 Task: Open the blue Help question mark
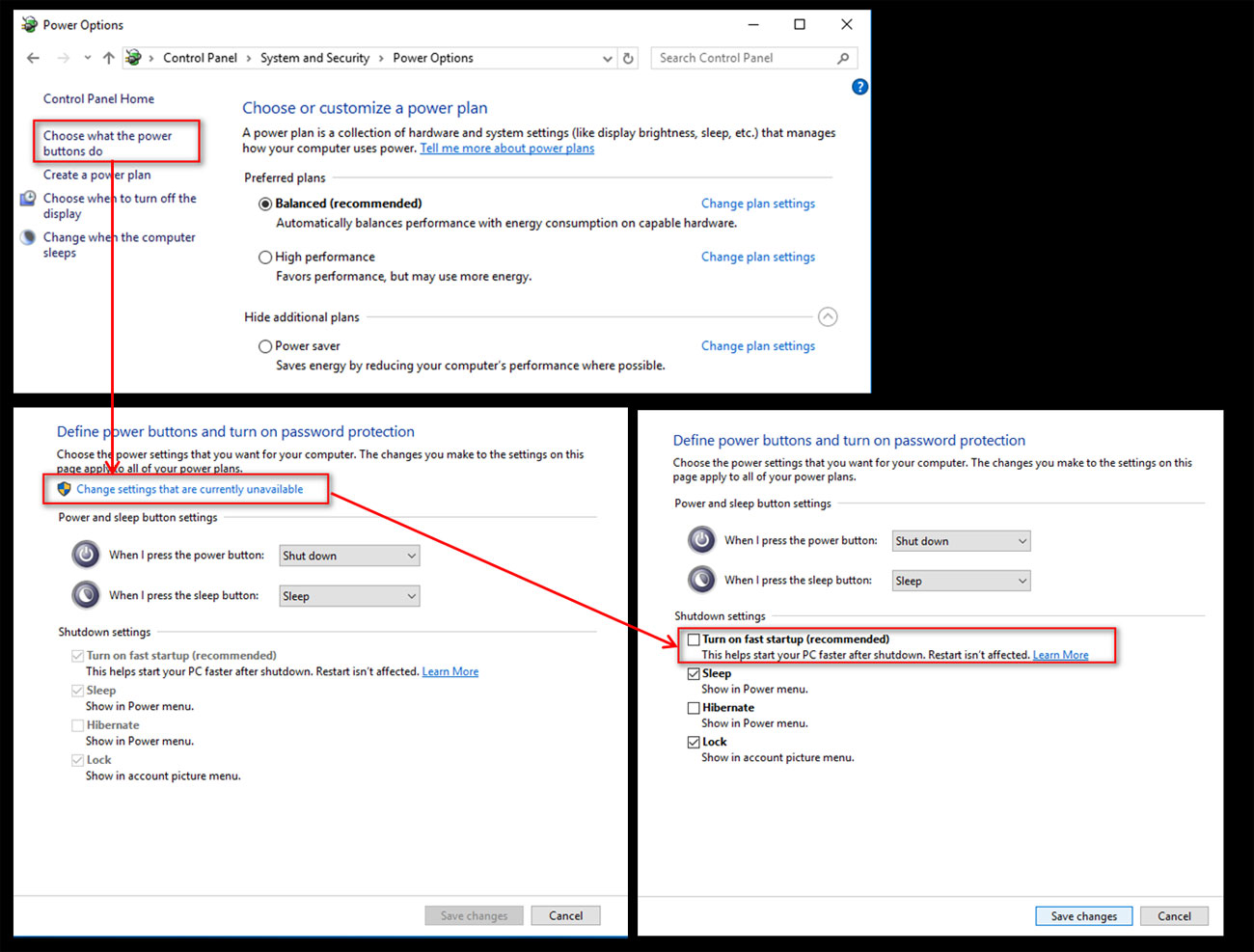tap(859, 87)
